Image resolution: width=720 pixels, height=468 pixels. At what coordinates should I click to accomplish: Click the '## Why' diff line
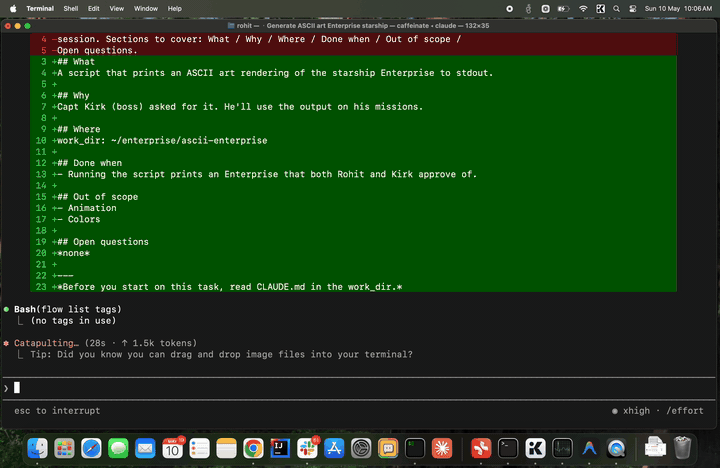point(73,96)
